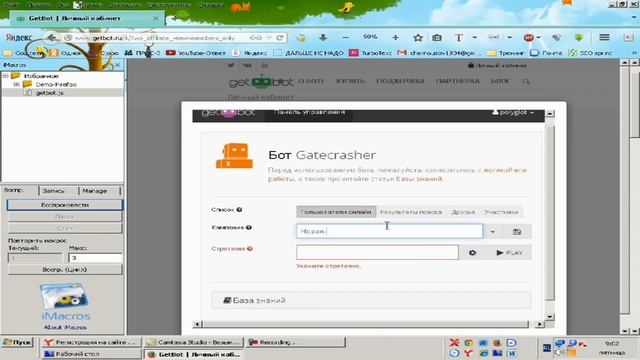Open the База знаний section
Image resolution: width=640 pixels, height=360 pixels.
pos(371,300)
